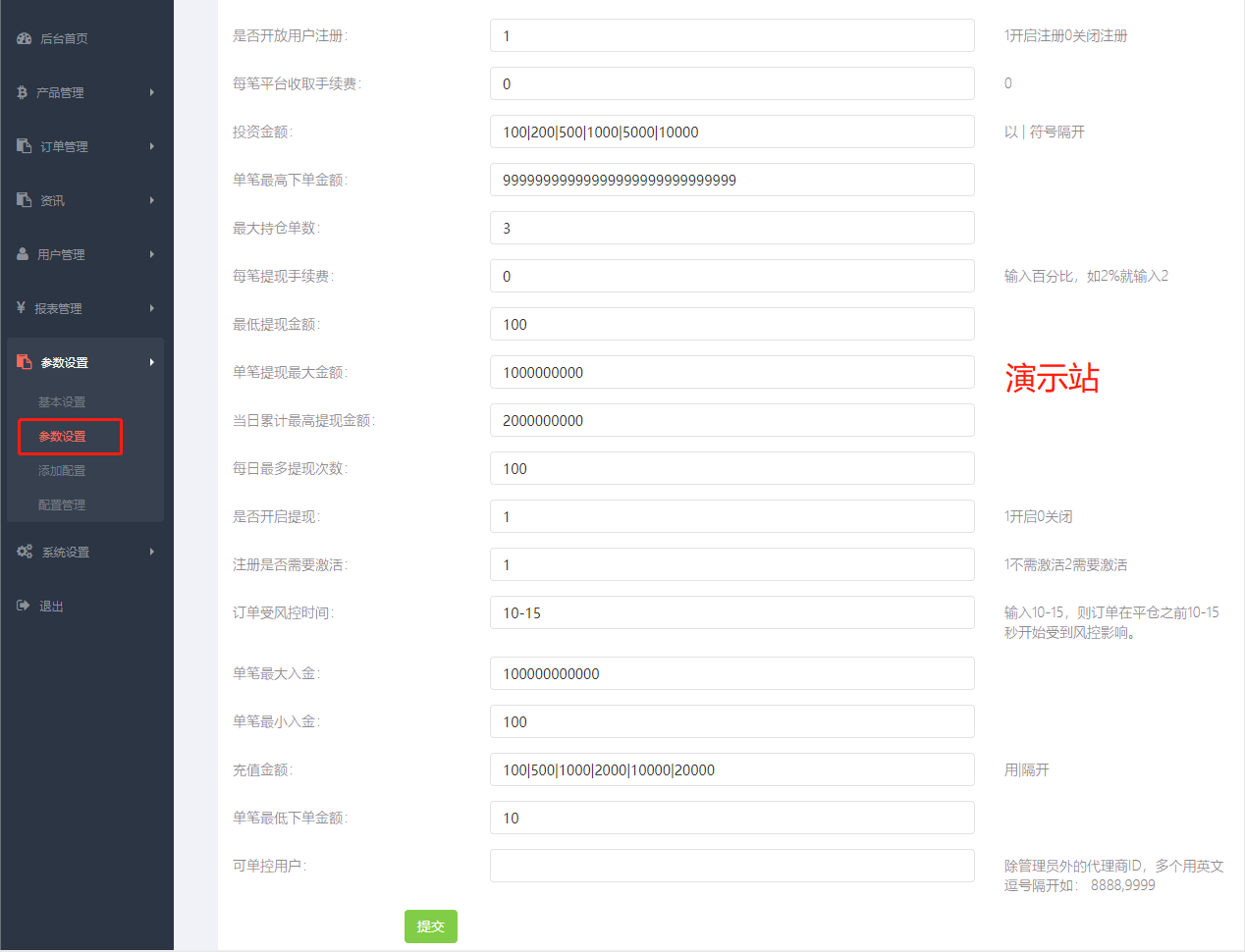This screenshot has width=1245, height=952.
Task: Click the label 单笔最大入金:
Action: point(276,674)
